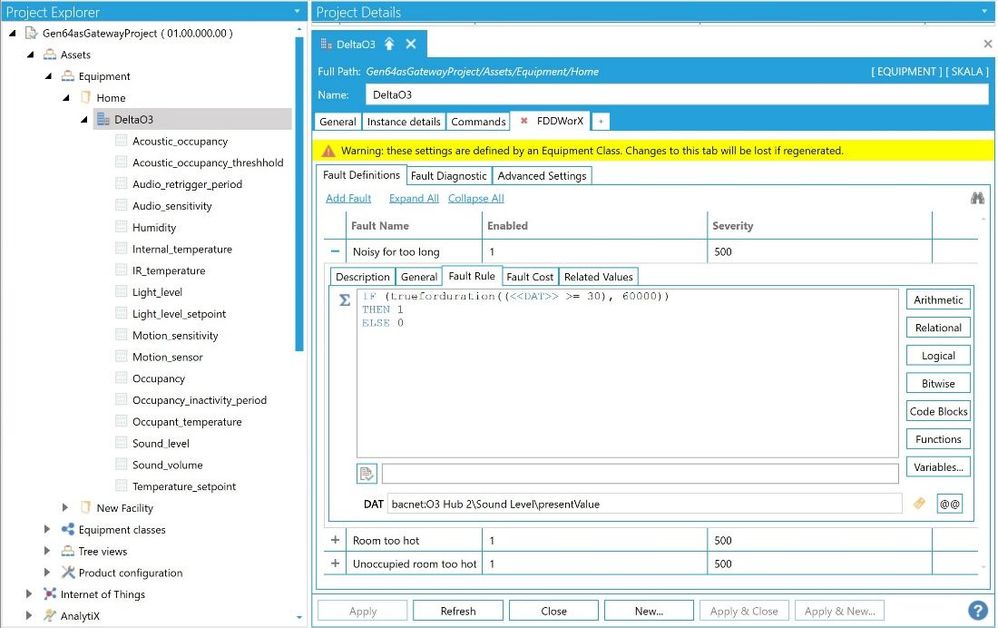Open the fault Description tab
The width and height of the screenshot is (998, 628).
click(x=362, y=277)
